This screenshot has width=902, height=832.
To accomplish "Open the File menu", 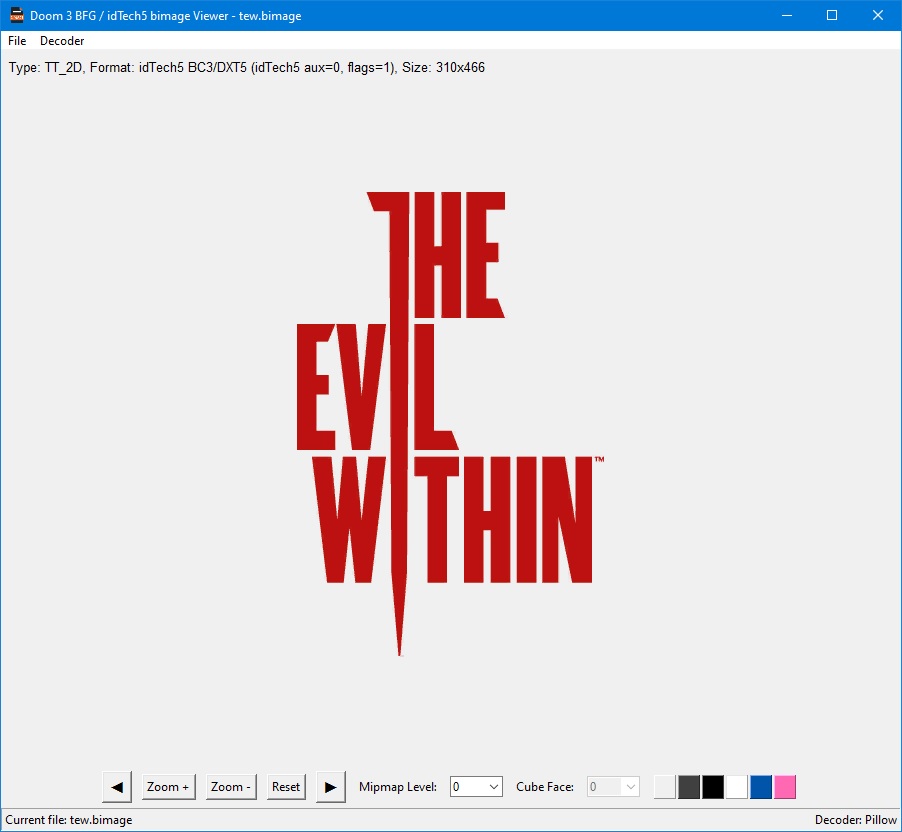I will 17,41.
